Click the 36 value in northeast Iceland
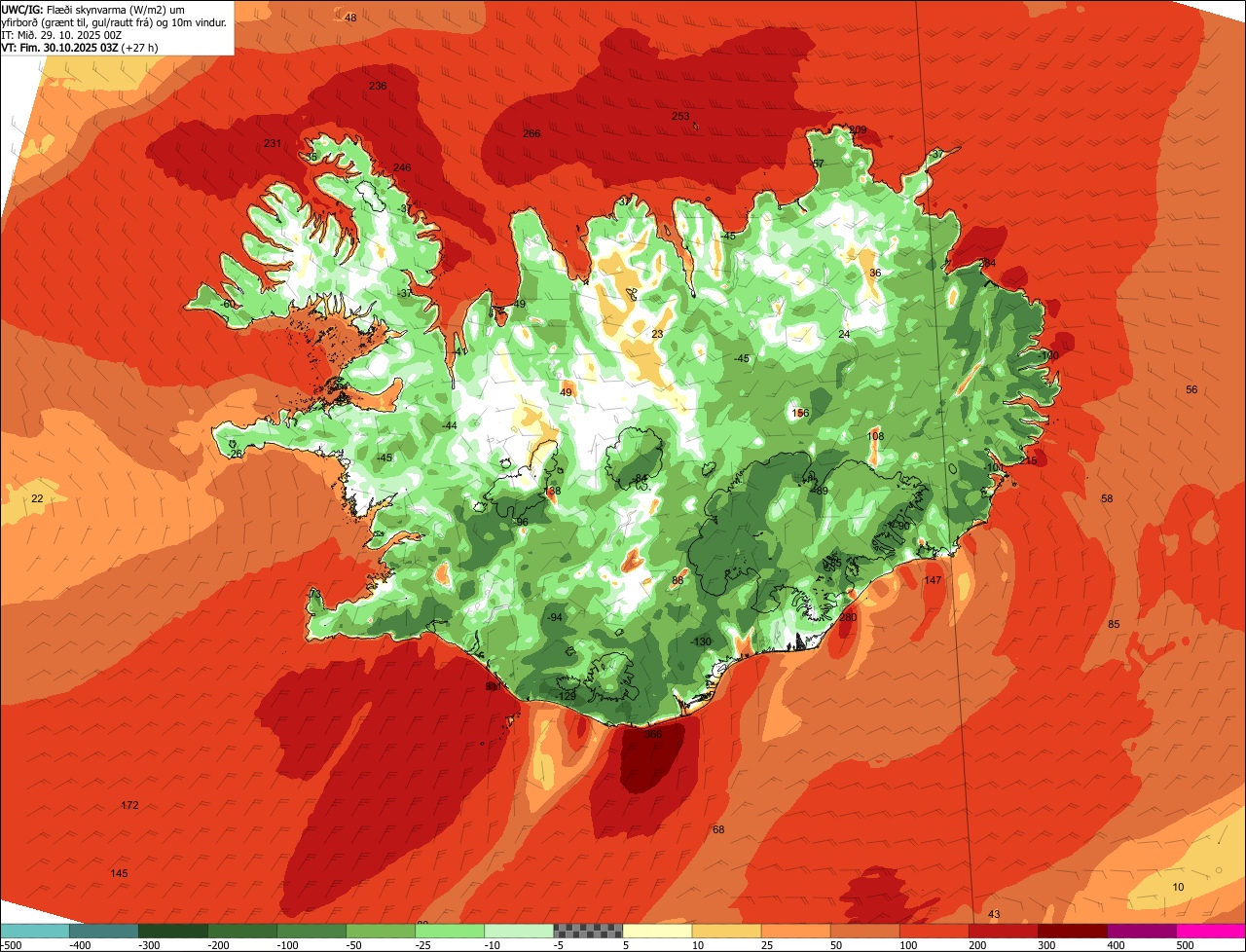 (x=875, y=273)
